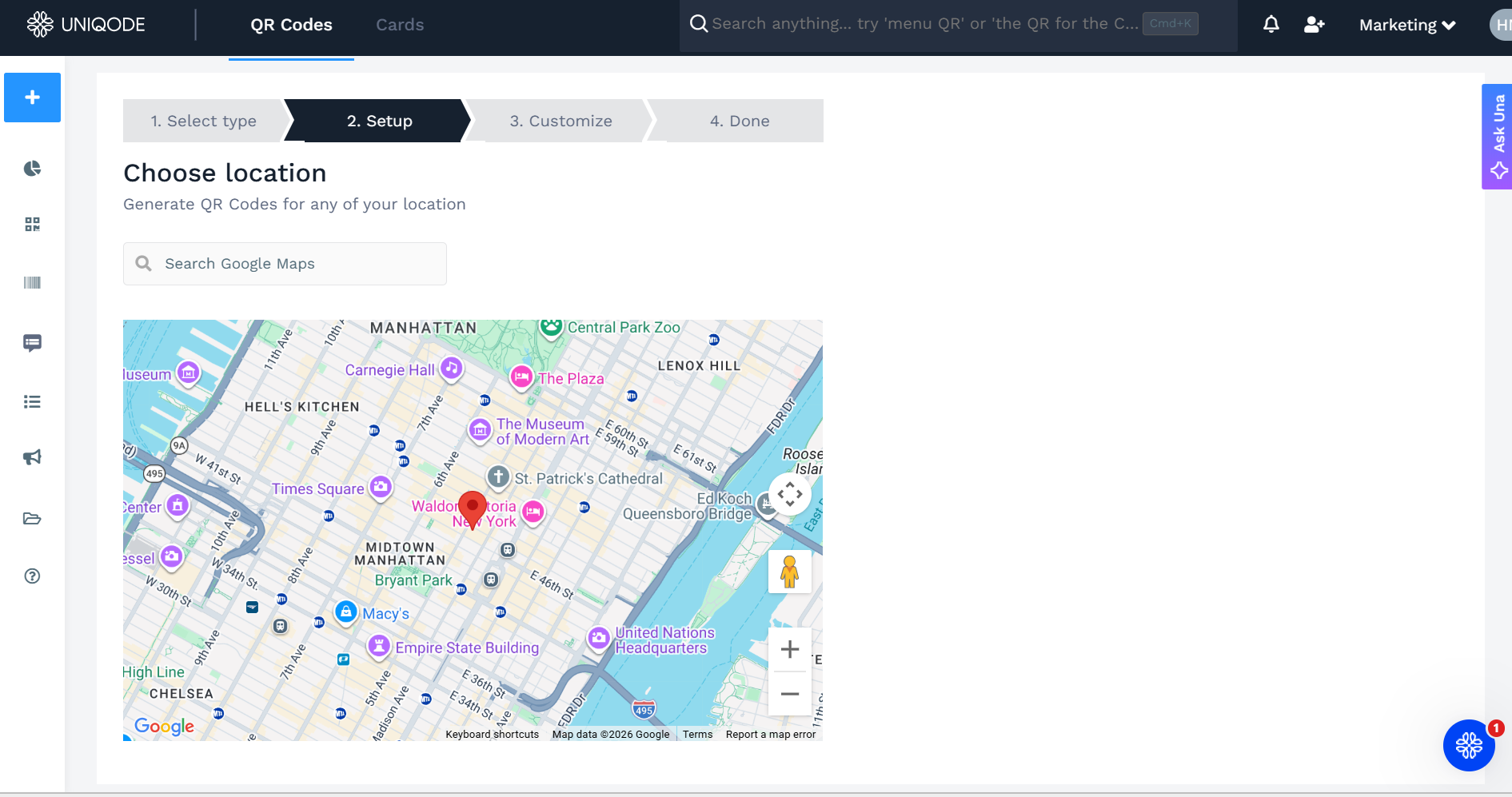Click the United Nations Headquarters map marker

(x=599, y=638)
